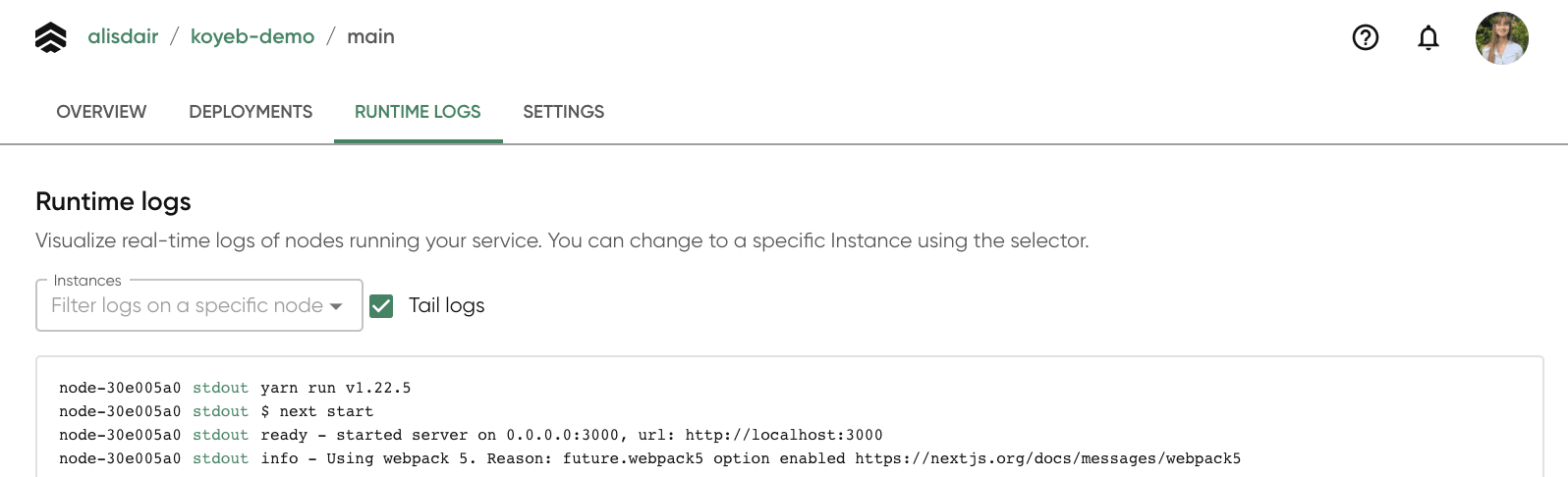
Task: Open the help question mark icon
Action: (1366, 37)
